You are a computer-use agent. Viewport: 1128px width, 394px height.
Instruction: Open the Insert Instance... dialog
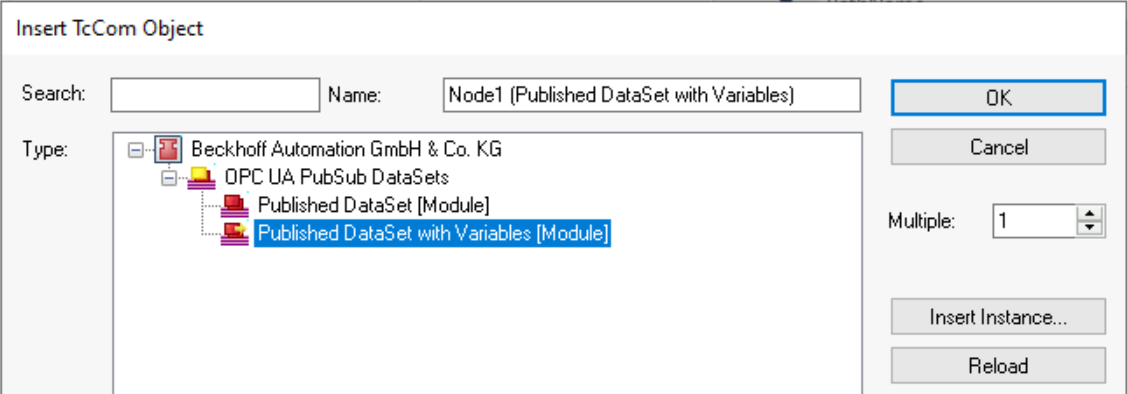pos(998,317)
